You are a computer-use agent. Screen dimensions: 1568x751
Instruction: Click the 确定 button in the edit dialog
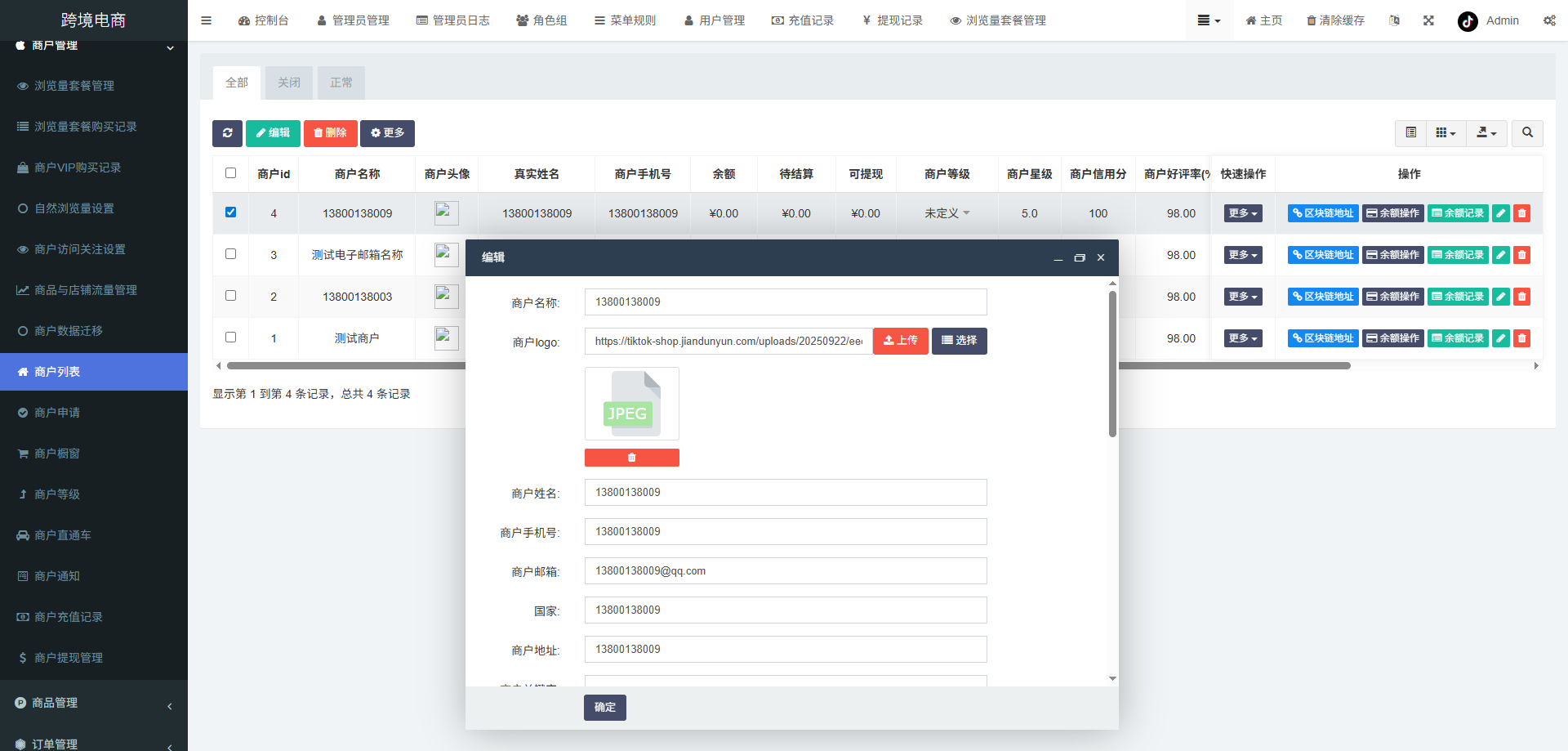[604, 708]
